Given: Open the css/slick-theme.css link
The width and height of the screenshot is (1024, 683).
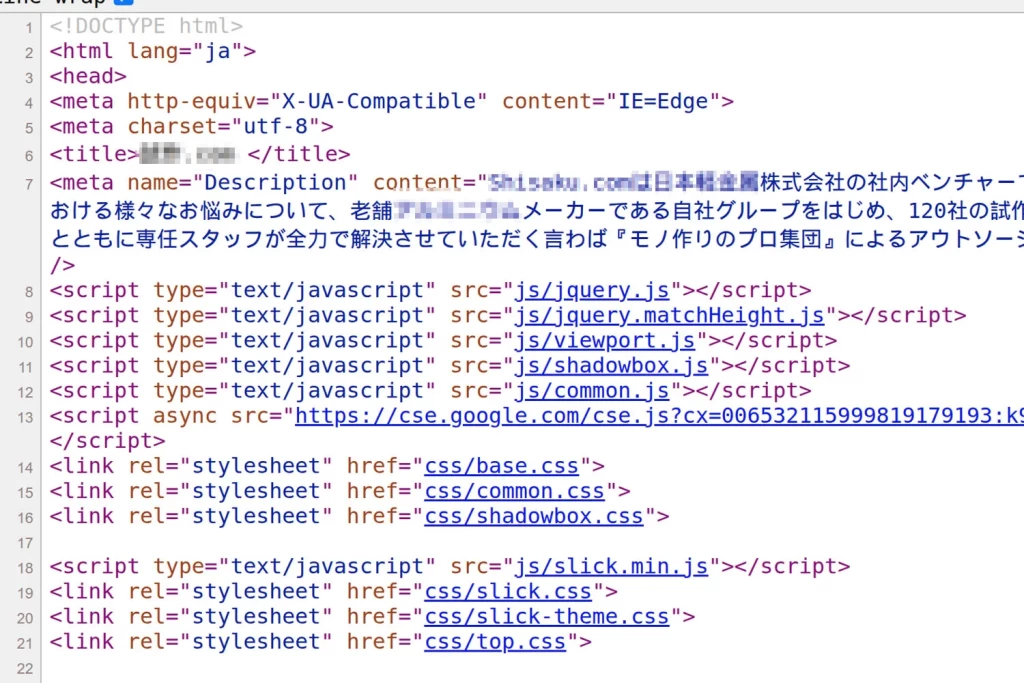Looking at the screenshot, I should coord(545,616).
